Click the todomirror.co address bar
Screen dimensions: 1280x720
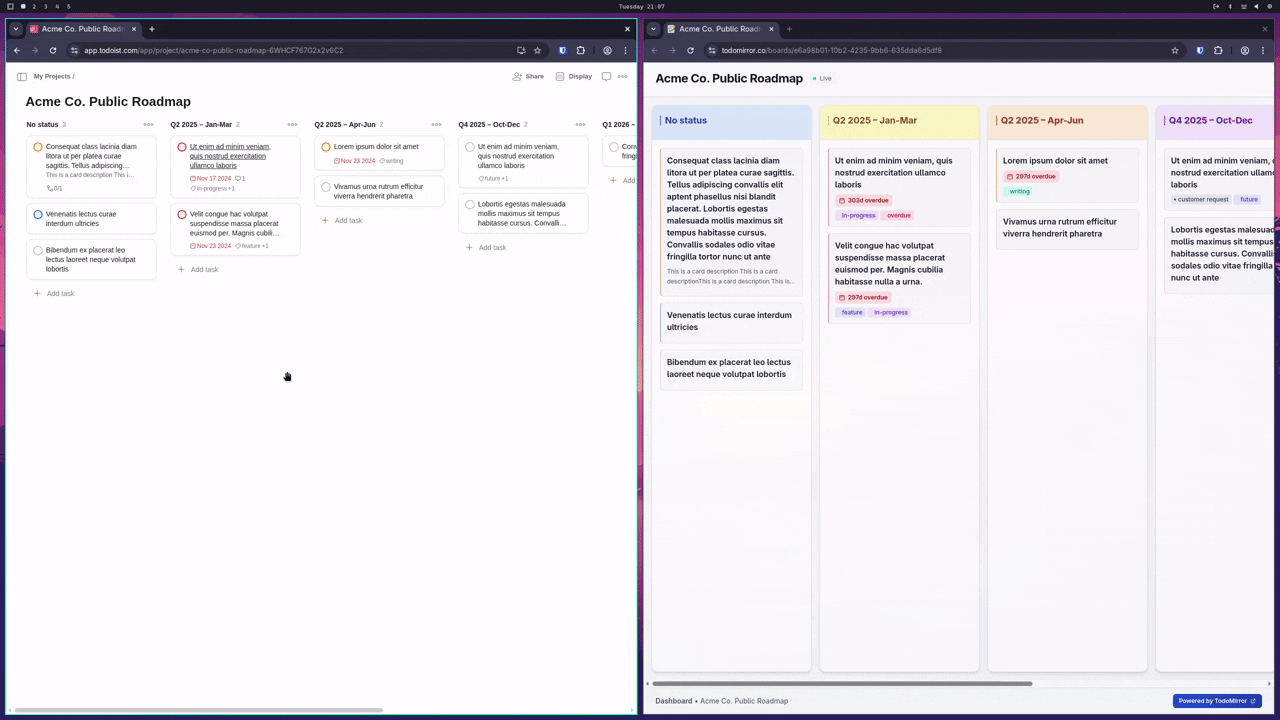pyautogui.click(x=831, y=50)
